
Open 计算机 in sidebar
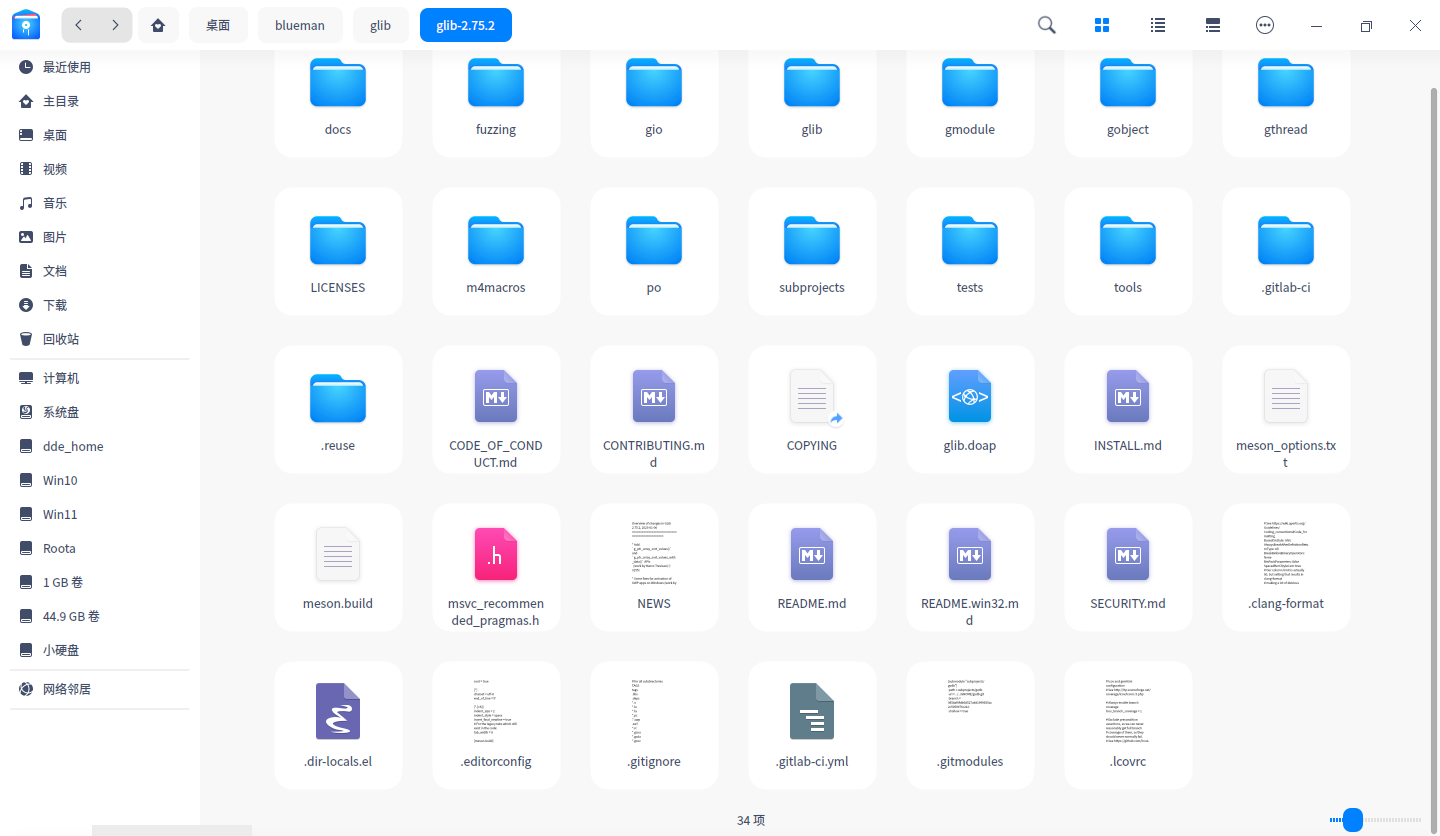[100, 378]
